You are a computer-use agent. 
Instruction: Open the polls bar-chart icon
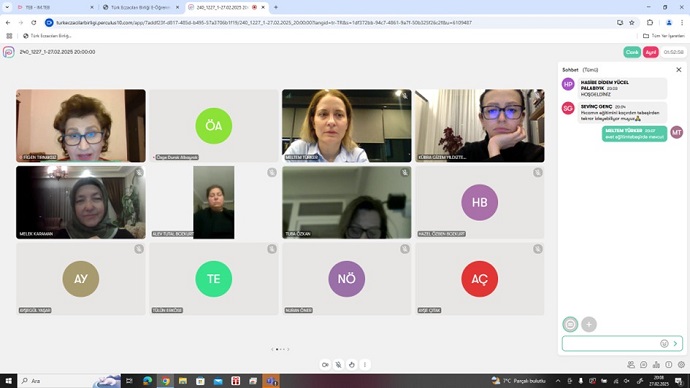[x=656, y=365]
